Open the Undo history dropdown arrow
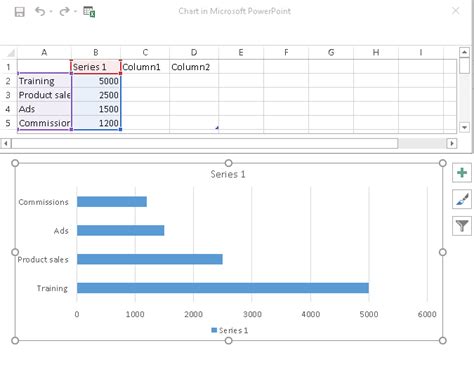This screenshot has width=474, height=369. 51,12
